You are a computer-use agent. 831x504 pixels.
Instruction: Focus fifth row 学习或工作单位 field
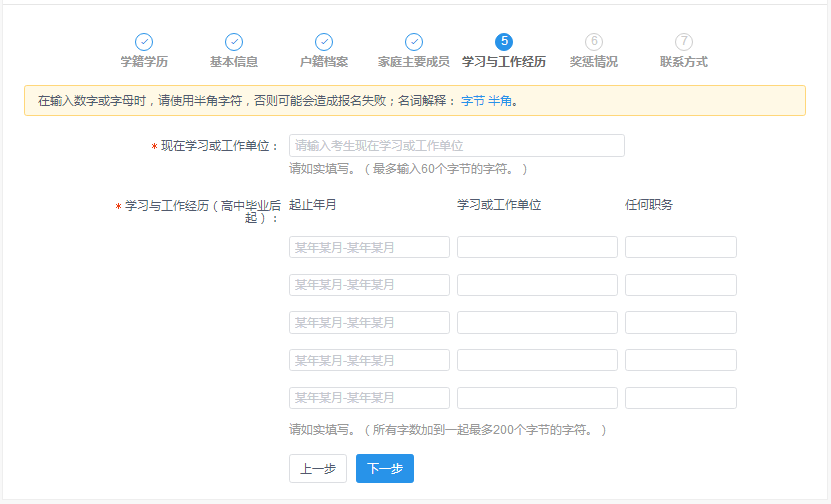click(537, 398)
